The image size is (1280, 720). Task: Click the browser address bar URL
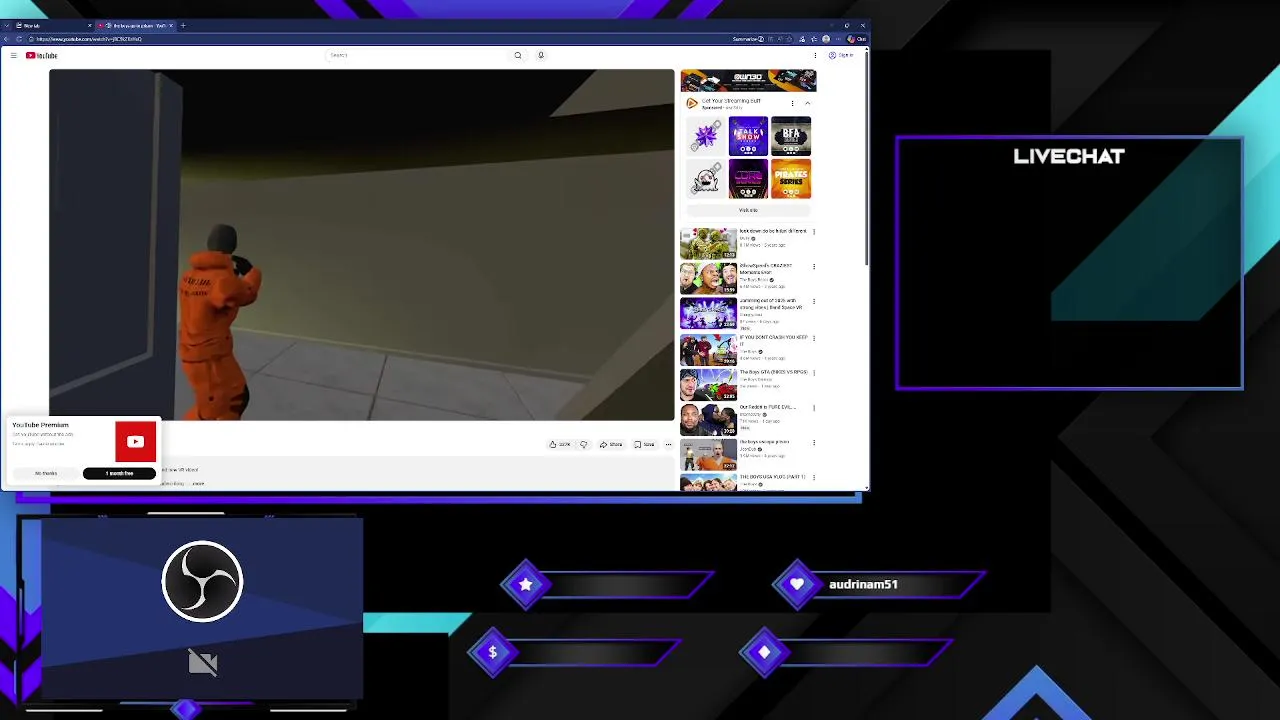pos(90,39)
